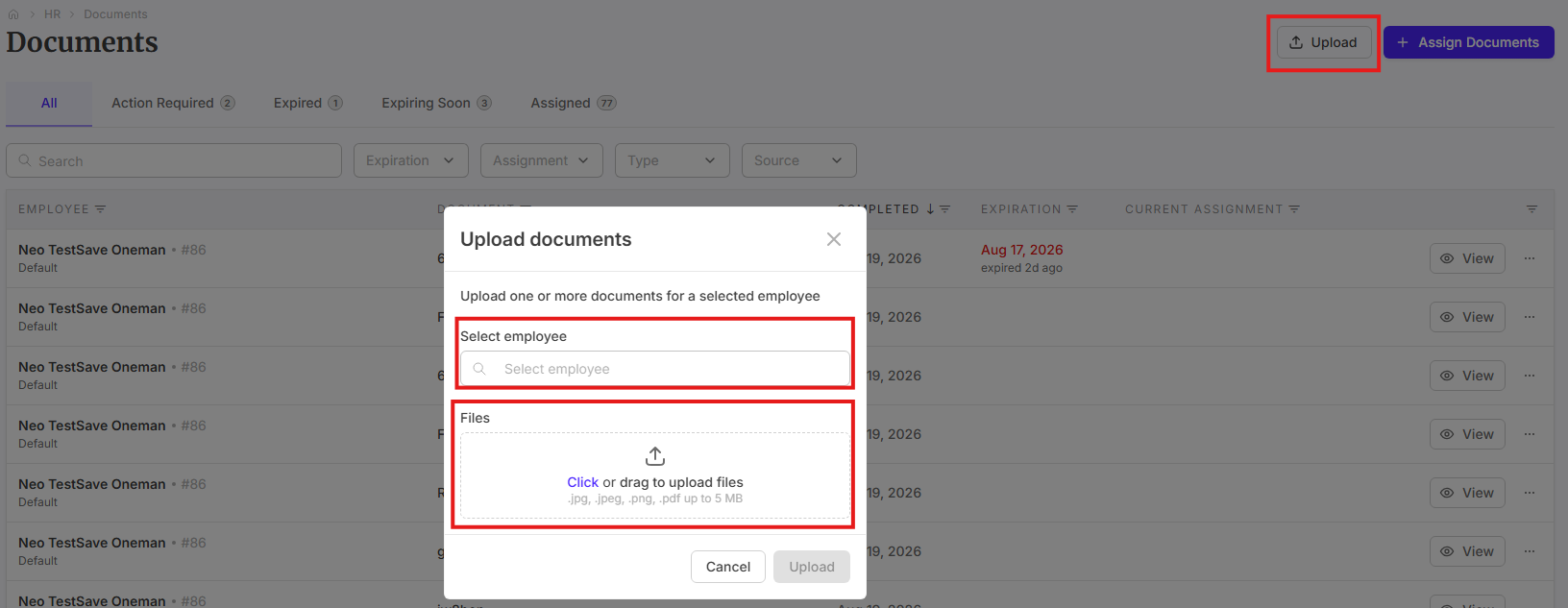Expand the Assignment filter dropdown
Viewport: 1568px width, 608px height.
(541, 160)
